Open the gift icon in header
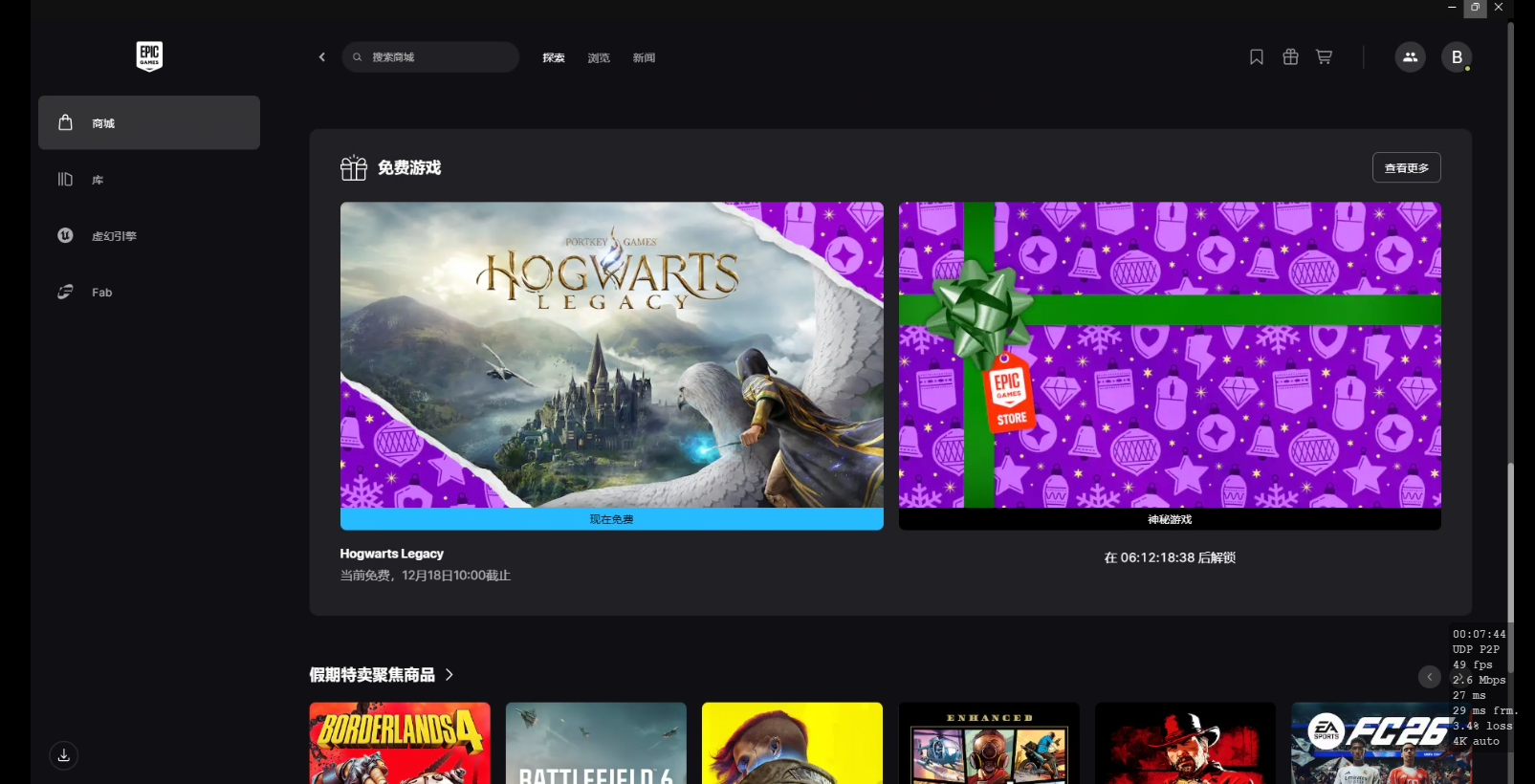Viewport: 1535px width, 784px height. 1290,57
